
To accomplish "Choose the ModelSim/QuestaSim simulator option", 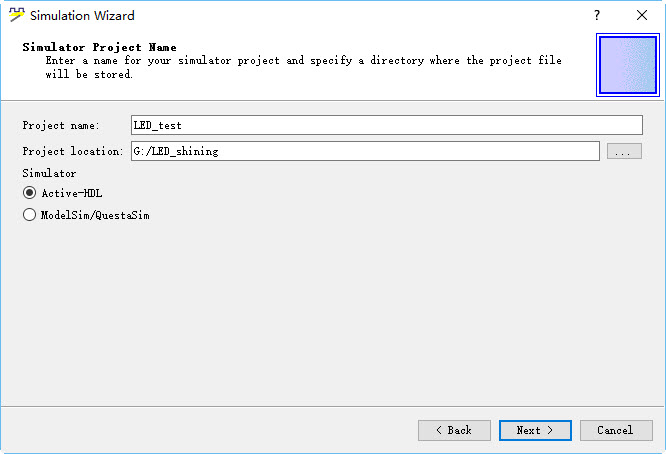I will click(29, 214).
